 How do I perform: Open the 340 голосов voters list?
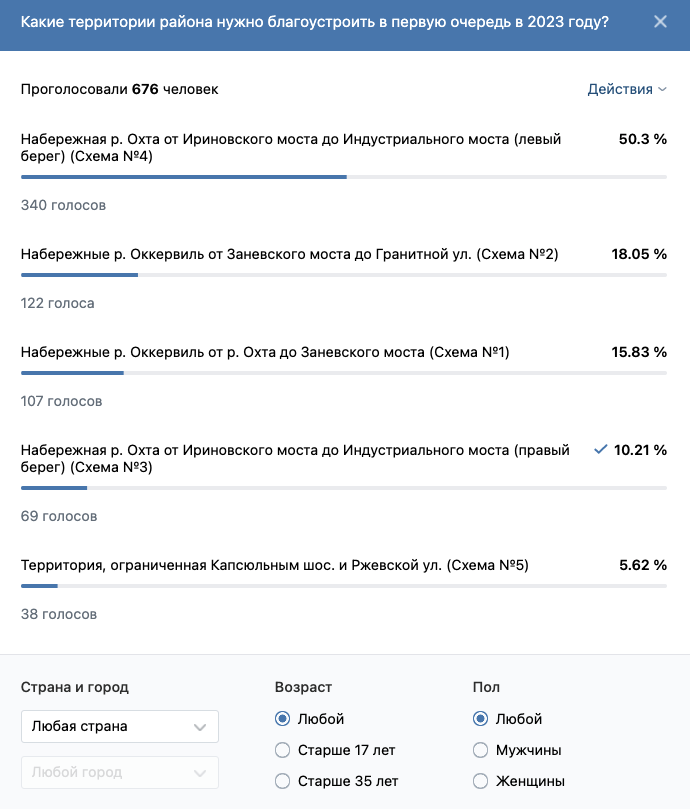click(x=63, y=205)
